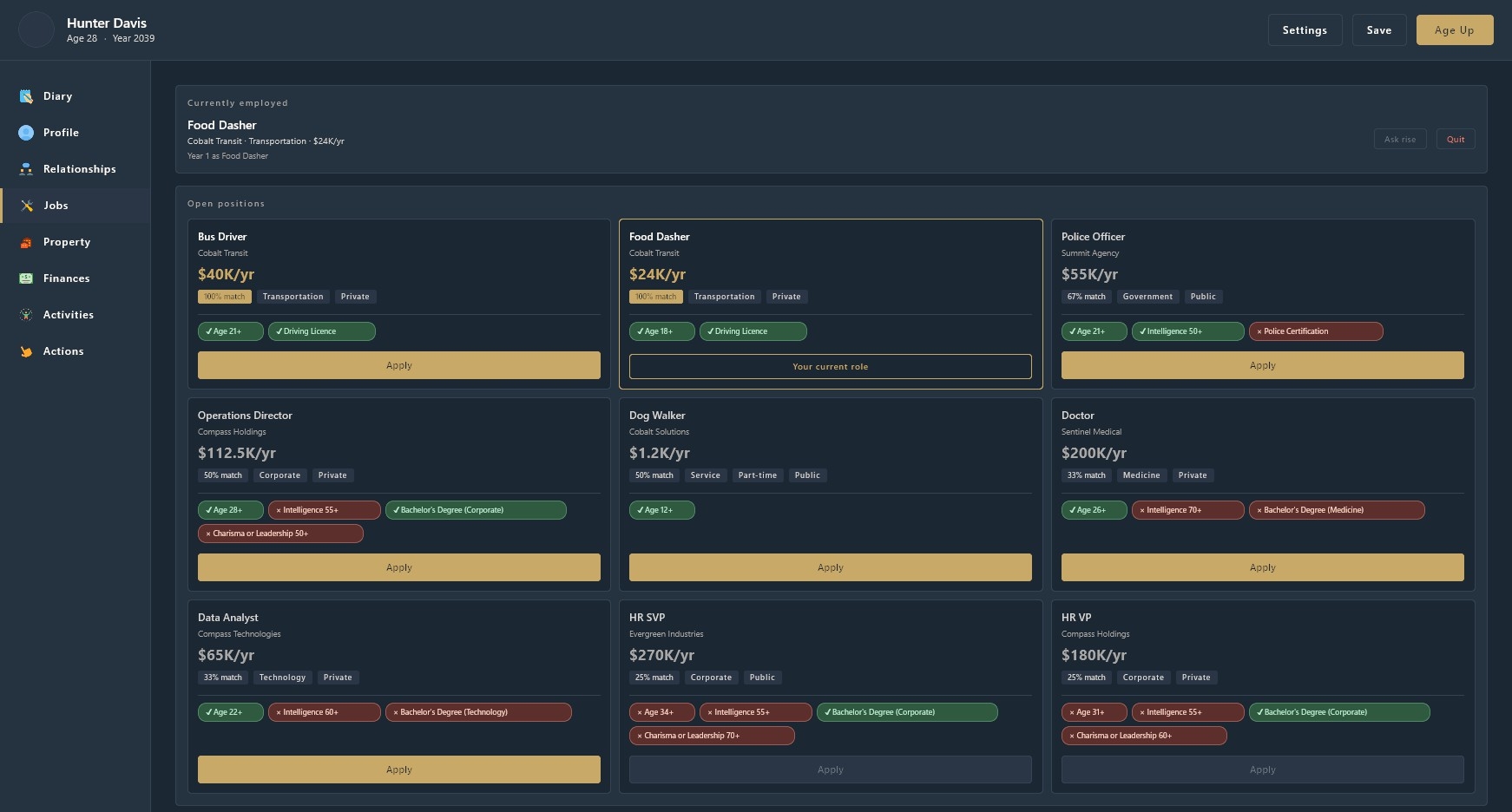Click the Profile avatar icon in sidebar
The width and height of the screenshot is (1512, 812).
[x=26, y=133]
